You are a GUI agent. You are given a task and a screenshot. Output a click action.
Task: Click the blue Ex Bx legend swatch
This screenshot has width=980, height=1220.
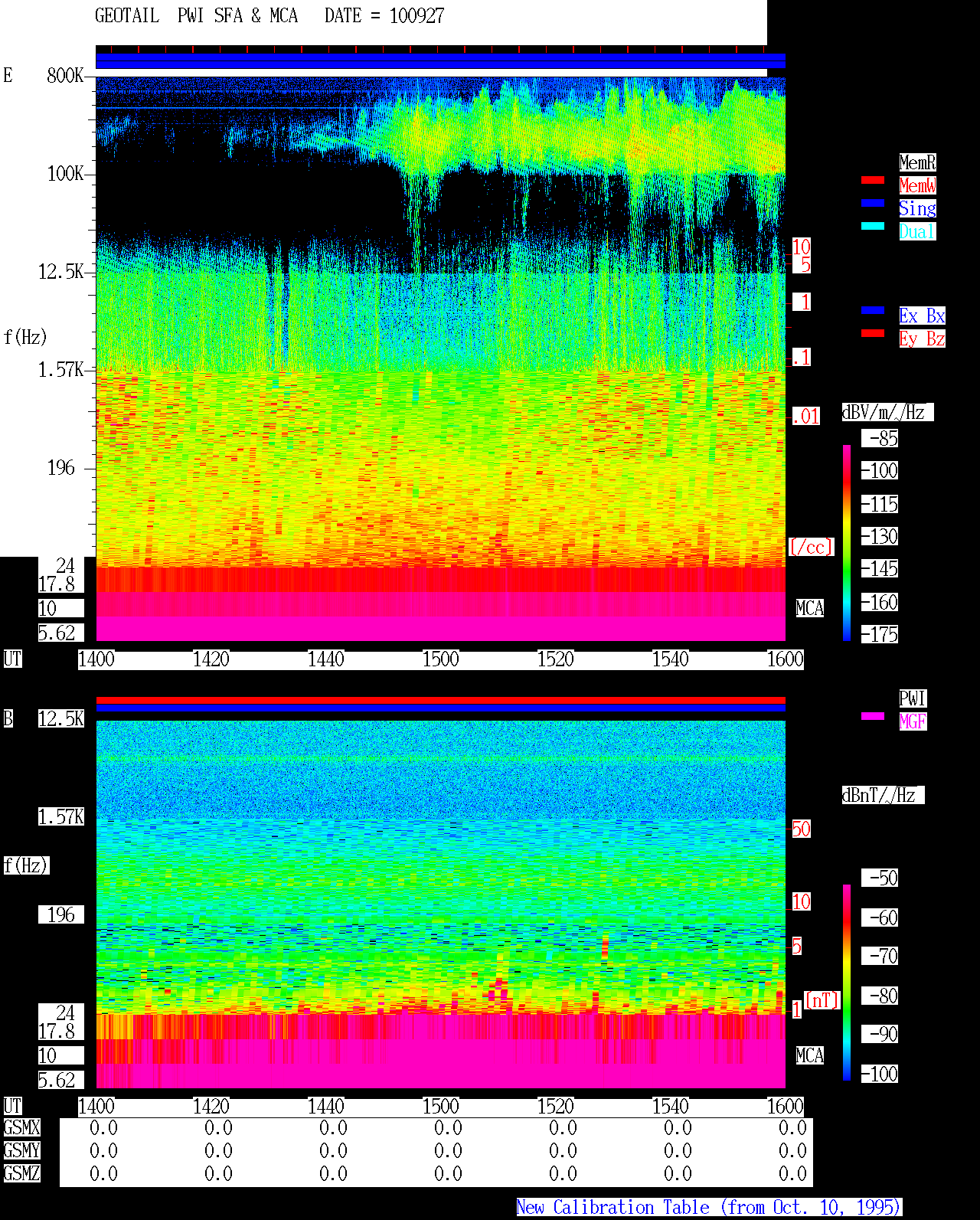(x=873, y=310)
